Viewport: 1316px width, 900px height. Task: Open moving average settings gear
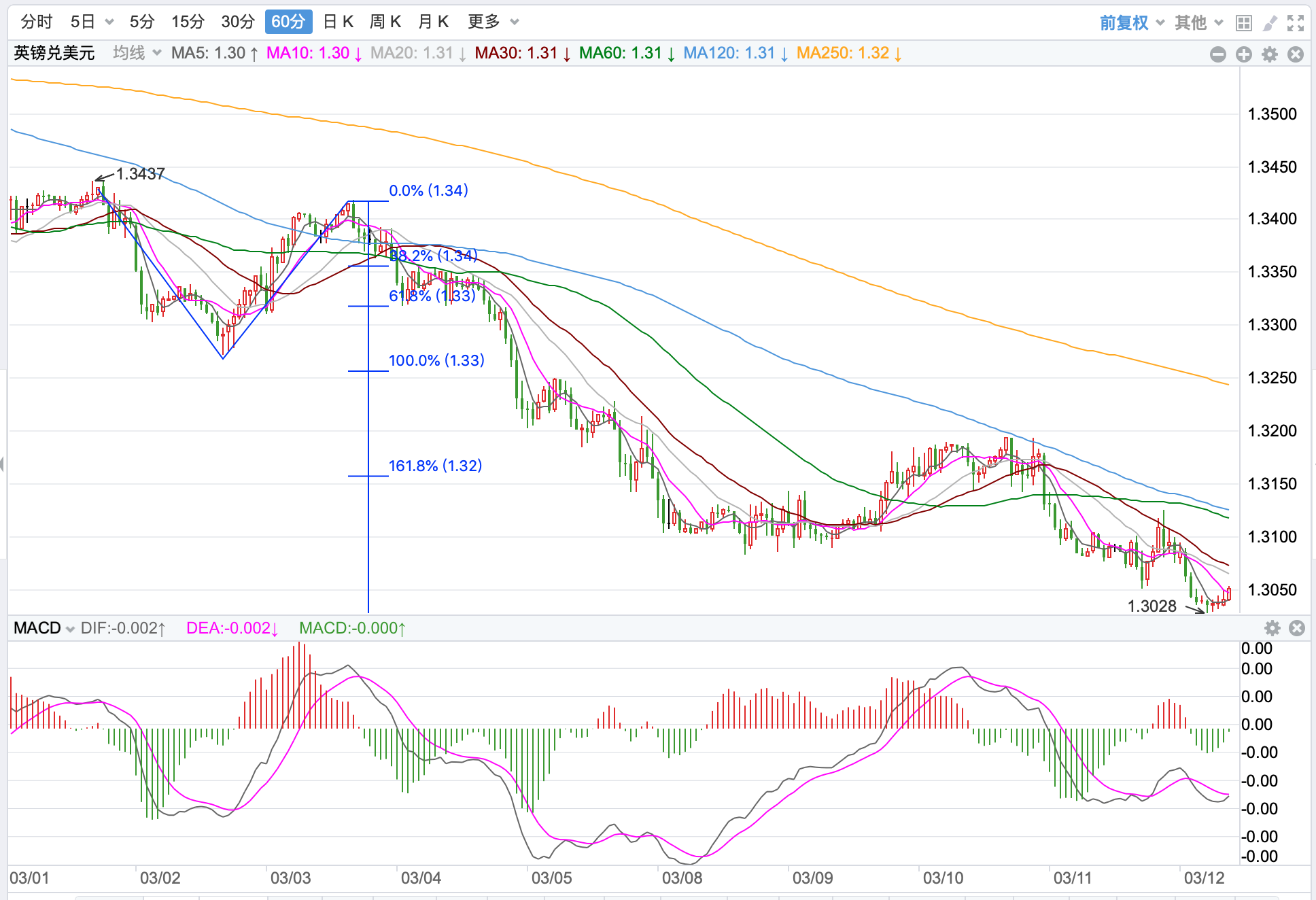[x=1270, y=54]
